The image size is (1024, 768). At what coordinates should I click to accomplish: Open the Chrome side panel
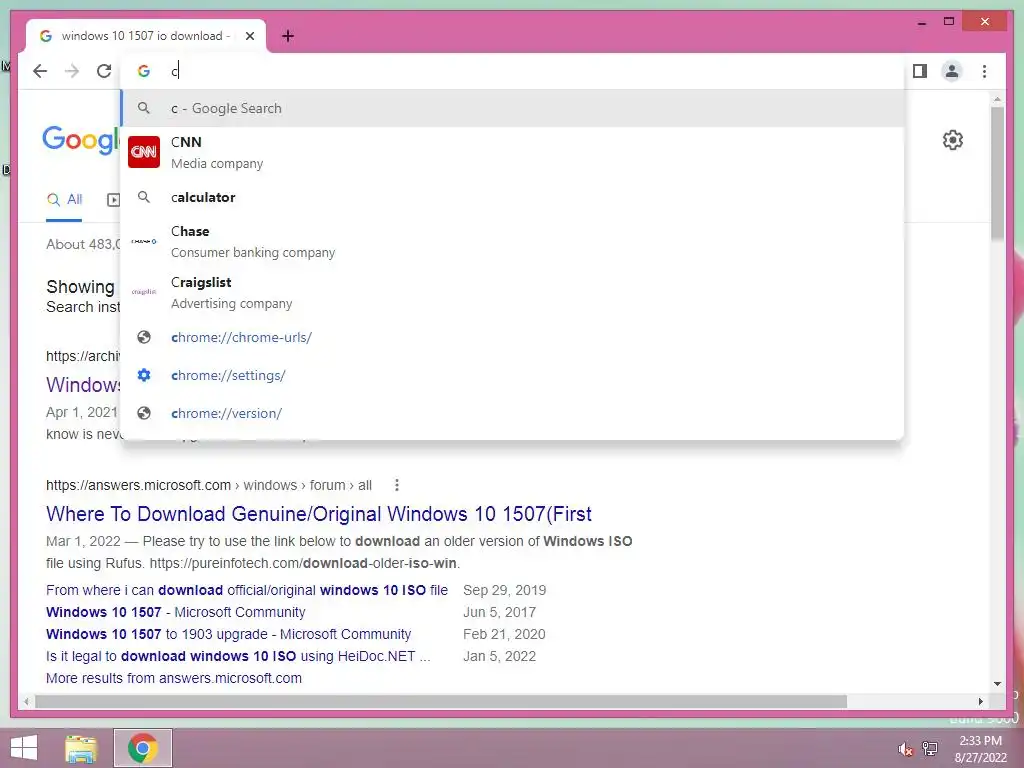click(920, 71)
